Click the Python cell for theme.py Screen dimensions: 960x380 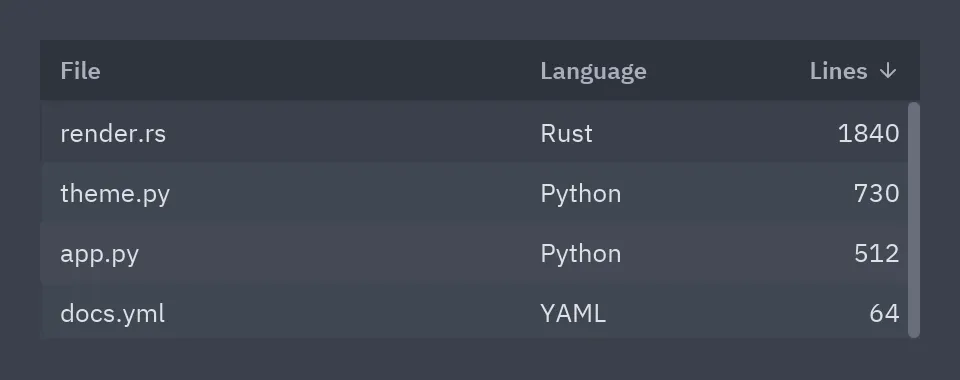pyautogui.click(x=580, y=194)
